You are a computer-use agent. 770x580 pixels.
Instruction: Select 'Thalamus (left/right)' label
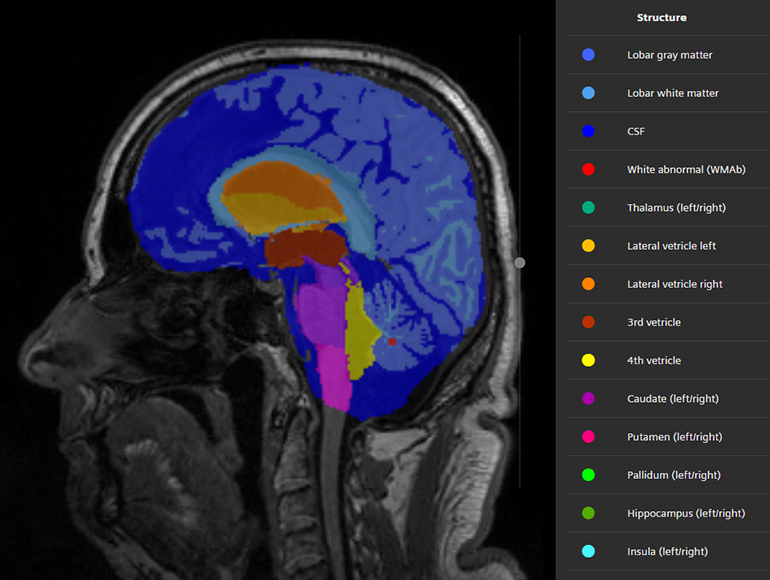[676, 208]
